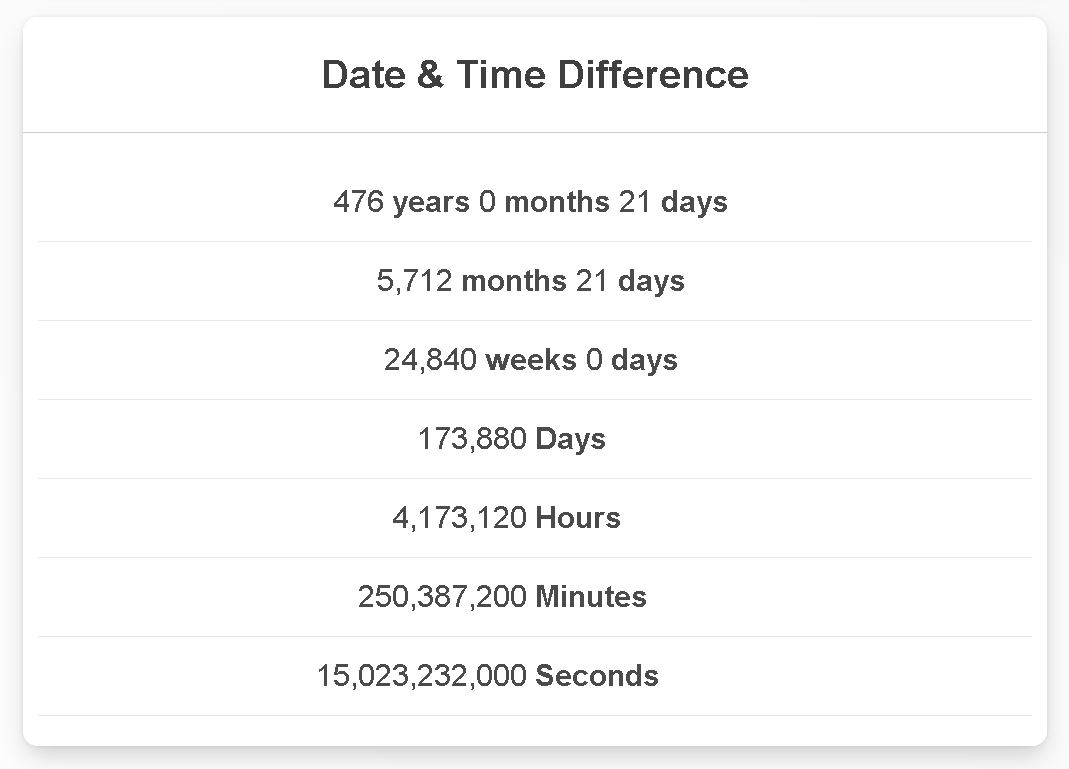Click the bold 'Seconds' label
Viewport: 1069px width, 769px height.
coord(597,676)
